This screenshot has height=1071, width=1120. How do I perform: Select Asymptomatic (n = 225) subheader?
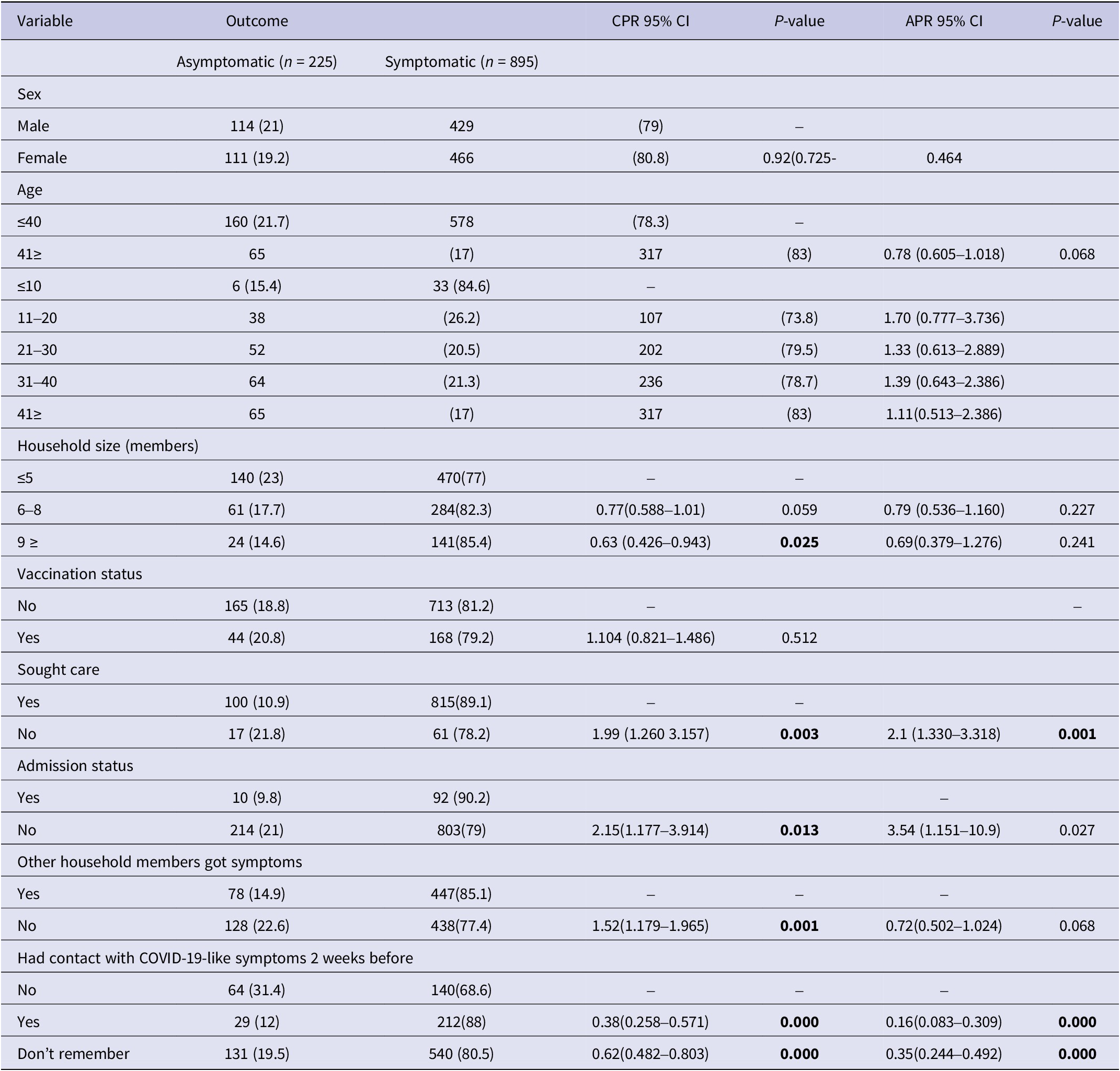coord(257,62)
